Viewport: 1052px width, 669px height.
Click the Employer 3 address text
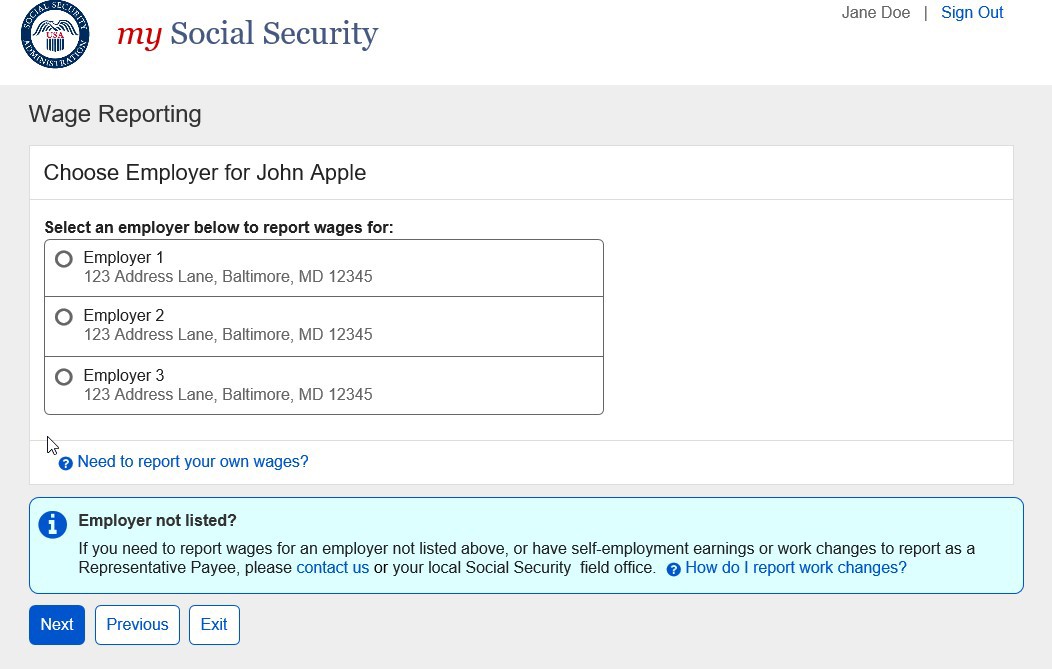coord(228,395)
